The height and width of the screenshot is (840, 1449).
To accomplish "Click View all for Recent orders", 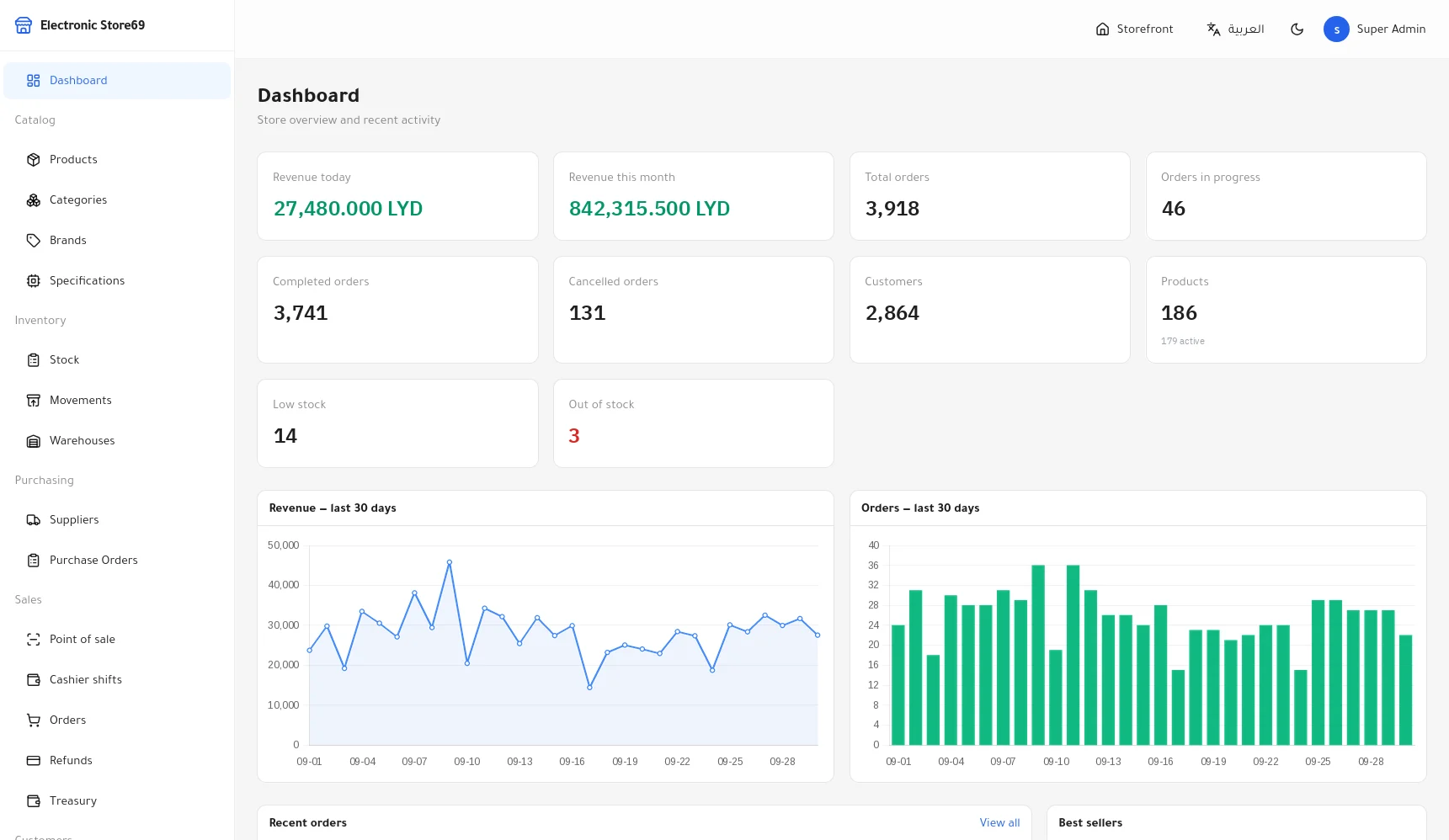I will click(999, 823).
